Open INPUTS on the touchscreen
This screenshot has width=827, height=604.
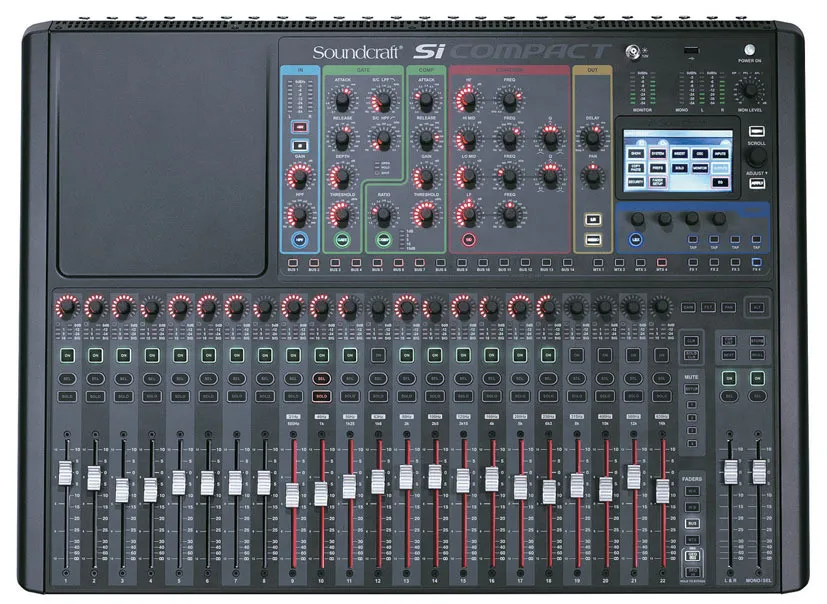(720, 154)
